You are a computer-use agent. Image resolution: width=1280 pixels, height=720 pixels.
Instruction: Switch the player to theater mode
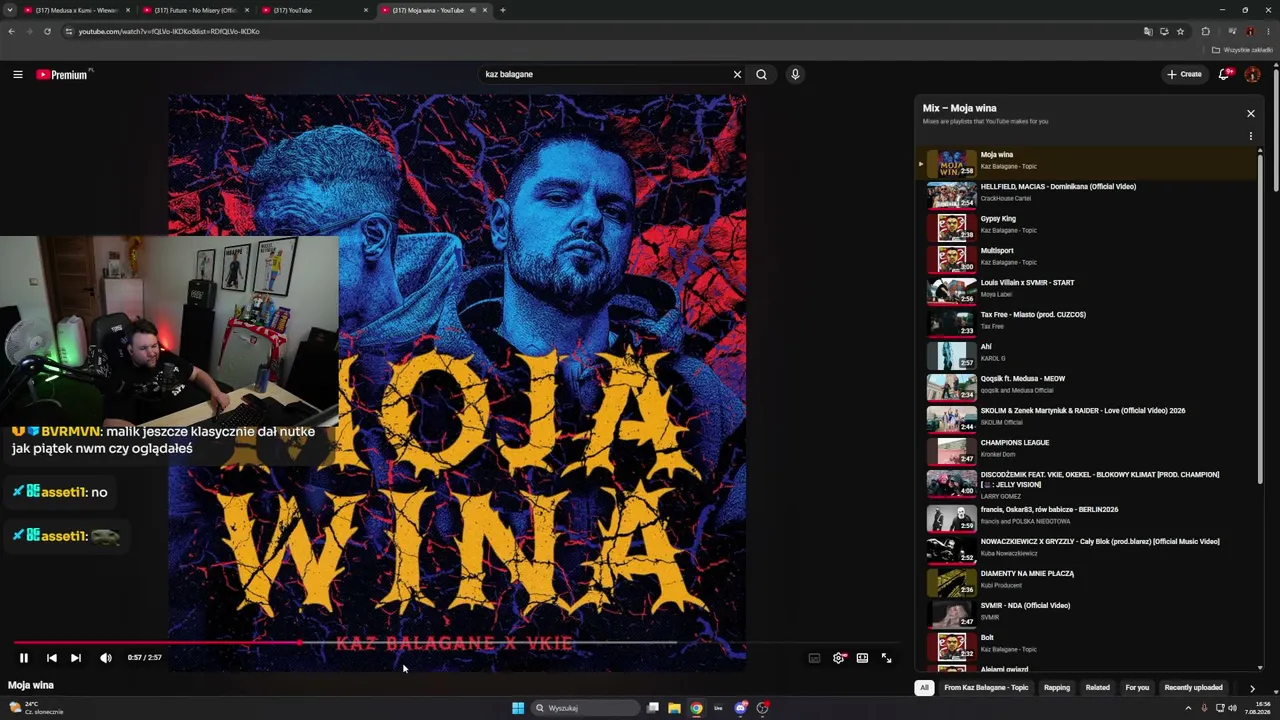(x=862, y=658)
